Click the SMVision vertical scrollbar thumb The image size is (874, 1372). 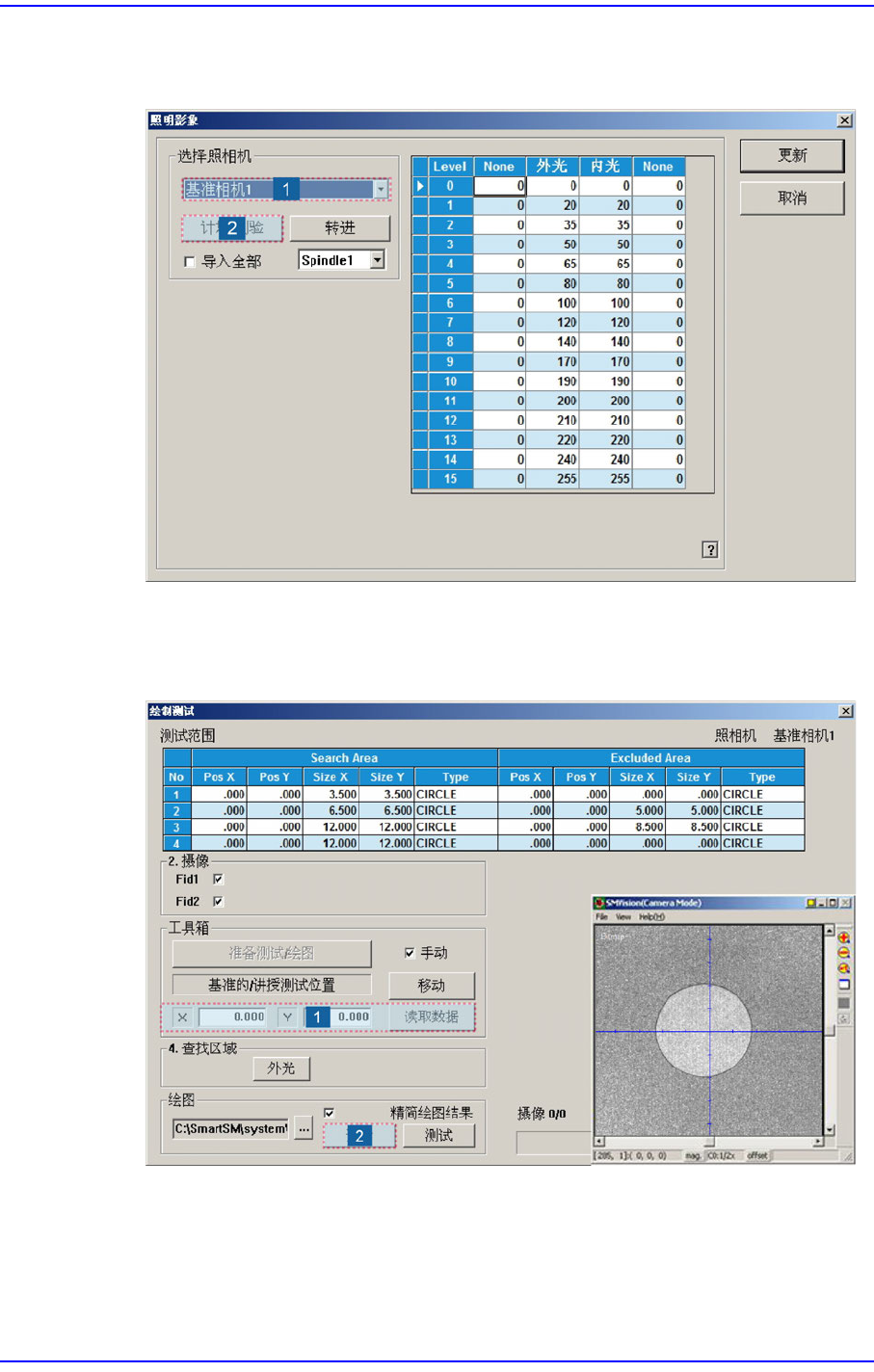[830, 1030]
